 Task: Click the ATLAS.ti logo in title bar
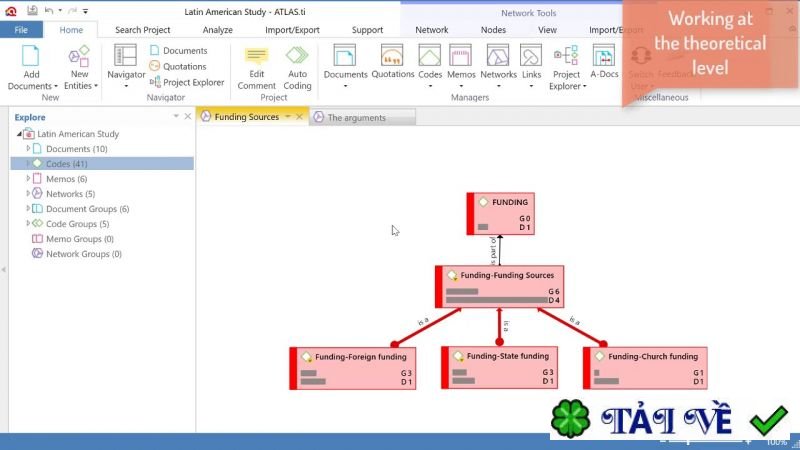coord(11,11)
